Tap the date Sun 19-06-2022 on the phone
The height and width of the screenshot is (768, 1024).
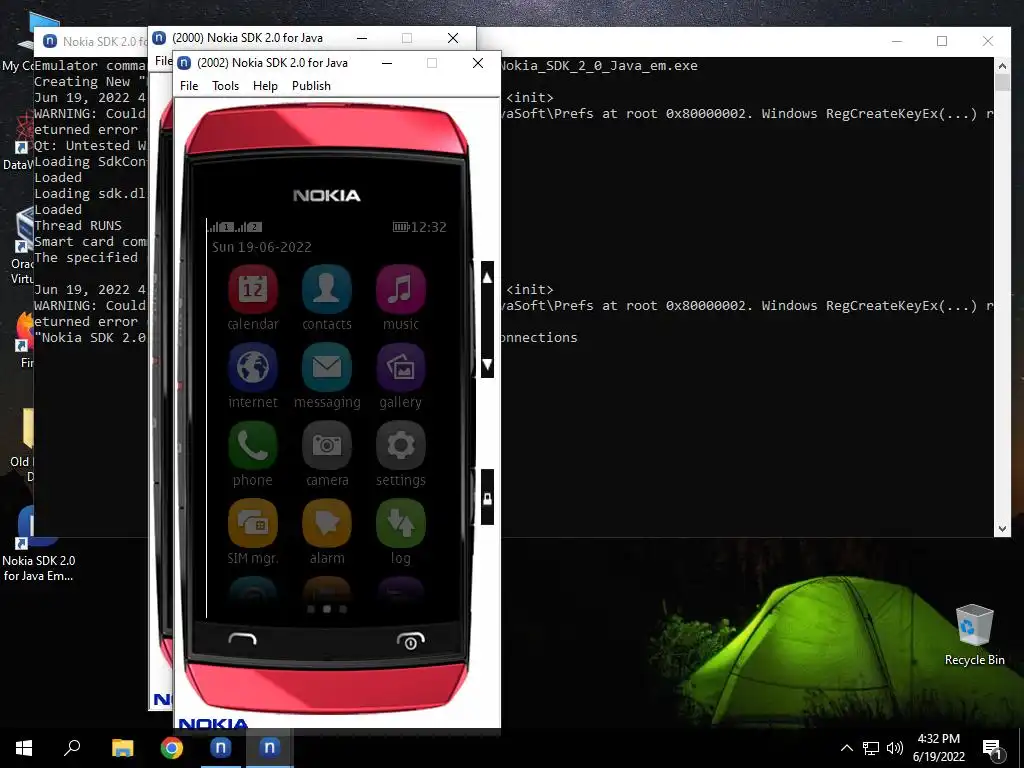coord(261,247)
